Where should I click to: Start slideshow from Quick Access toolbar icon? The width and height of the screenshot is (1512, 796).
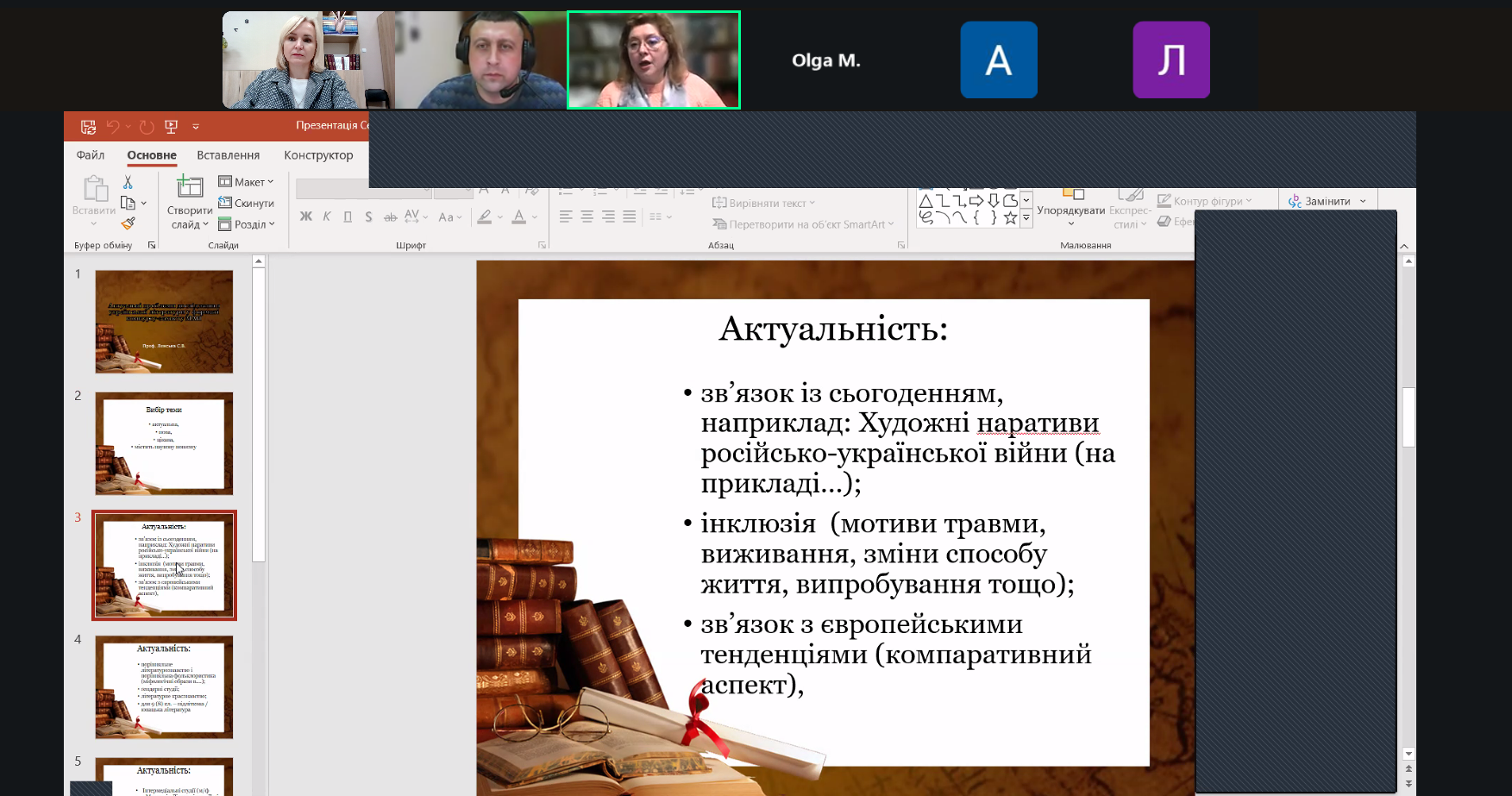[x=171, y=127]
